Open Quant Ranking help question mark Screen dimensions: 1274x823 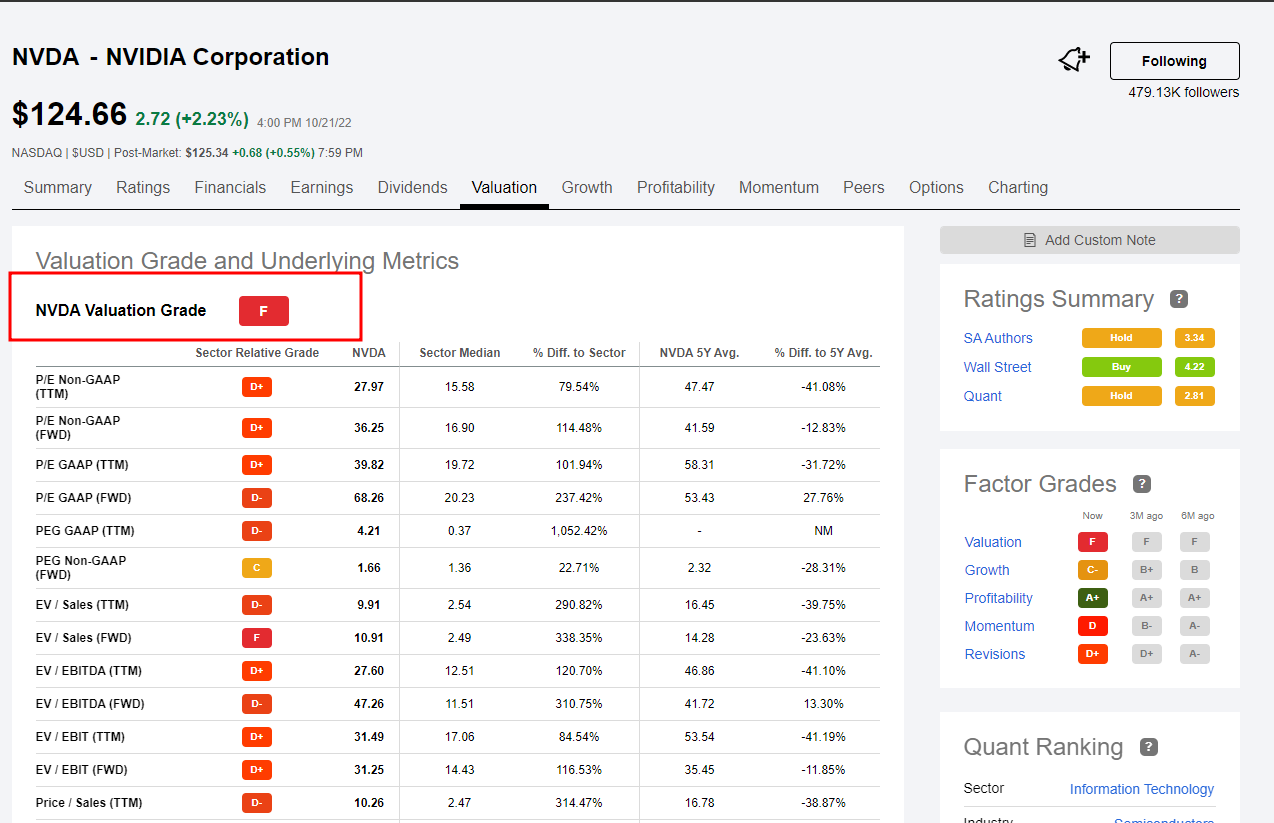1149,747
